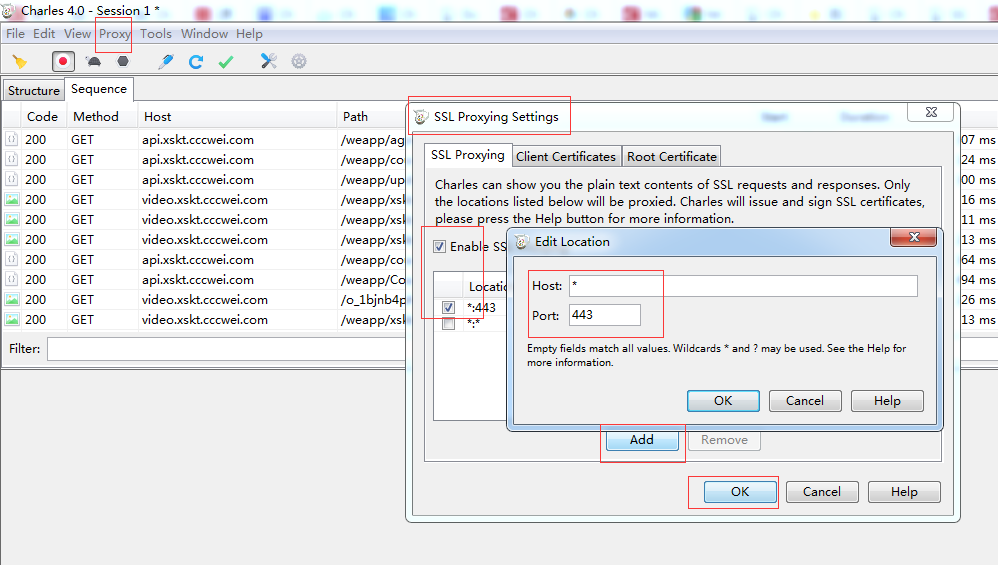The height and width of the screenshot is (565, 998).
Task: Open the Edit menu
Action: 44,34
